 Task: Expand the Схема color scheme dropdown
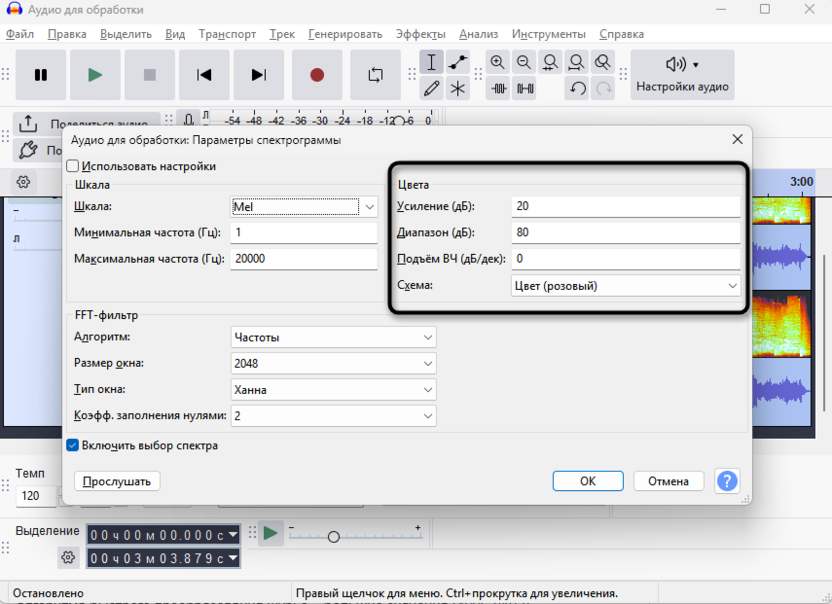coord(625,286)
